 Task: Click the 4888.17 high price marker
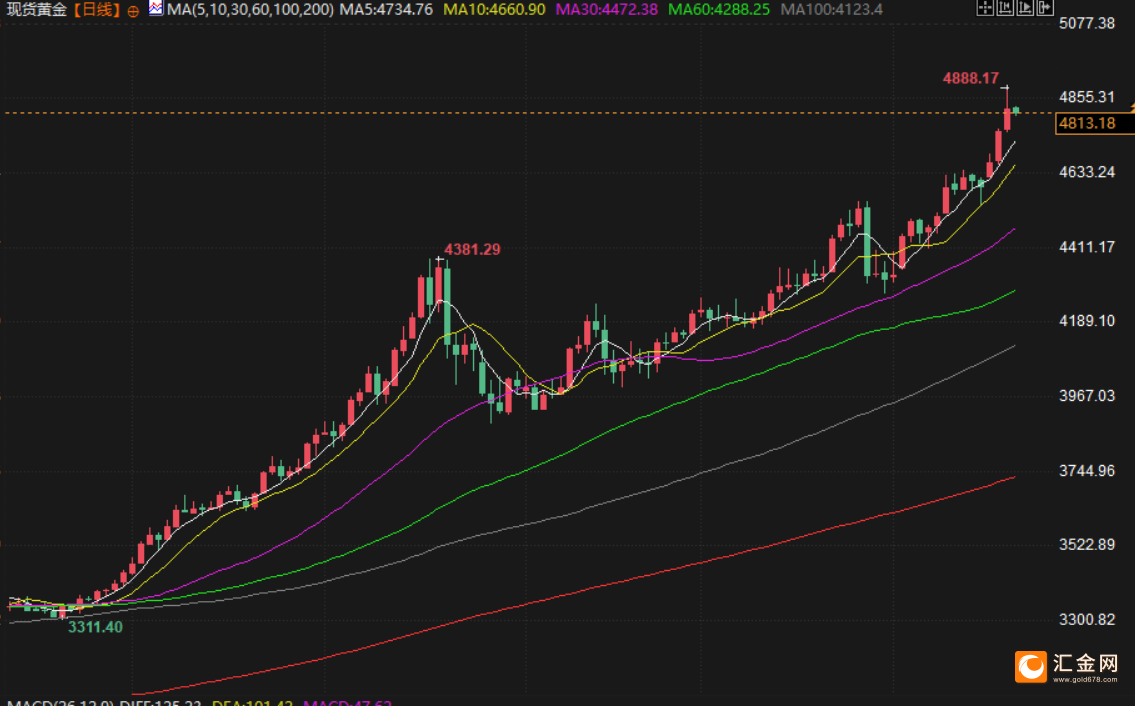(971, 78)
